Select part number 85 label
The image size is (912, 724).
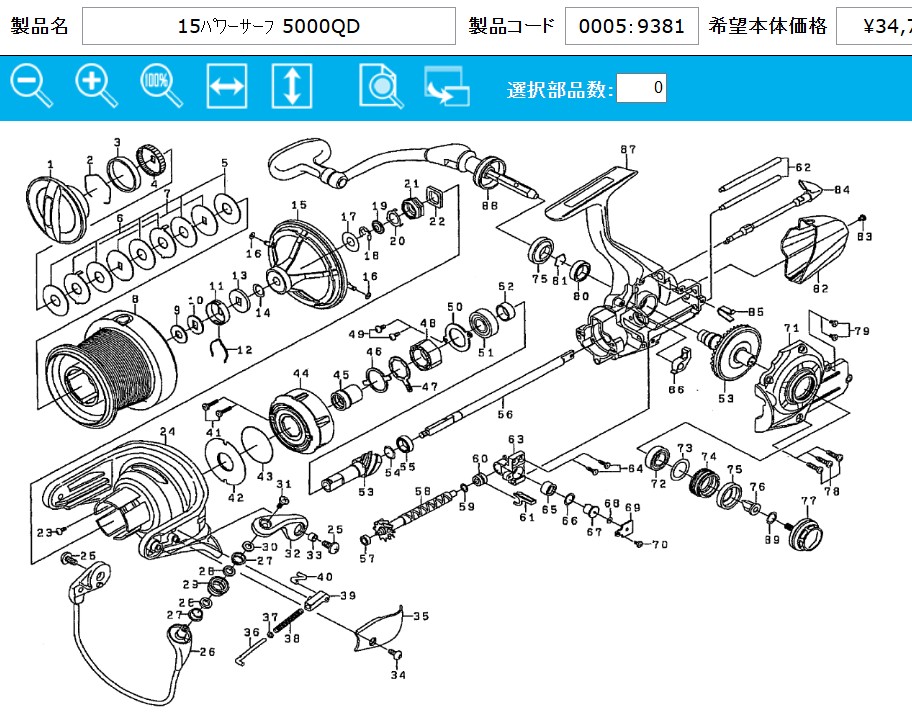pos(756,312)
